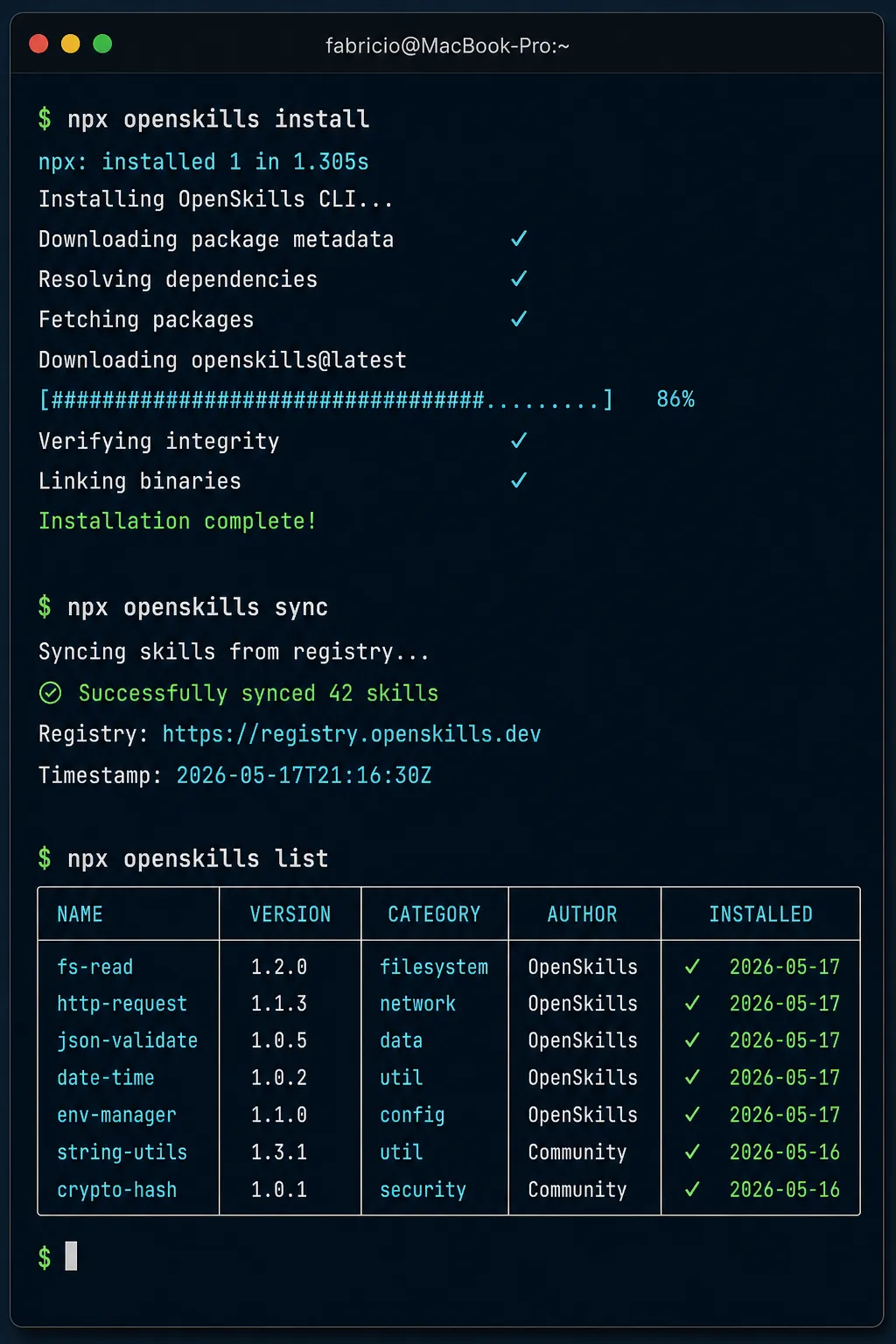The height and width of the screenshot is (1344, 896).
Task: Click the network category cell
Action: 417,1004
